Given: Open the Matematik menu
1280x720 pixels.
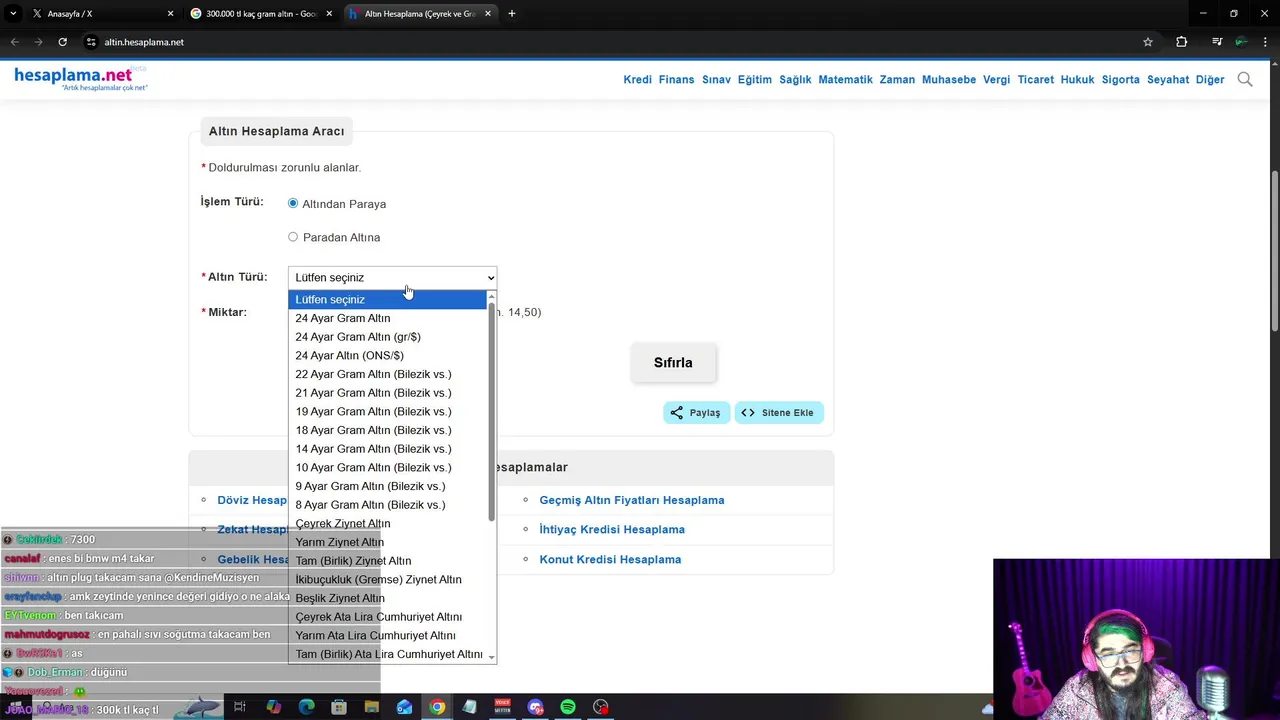Looking at the screenshot, I should (x=845, y=79).
